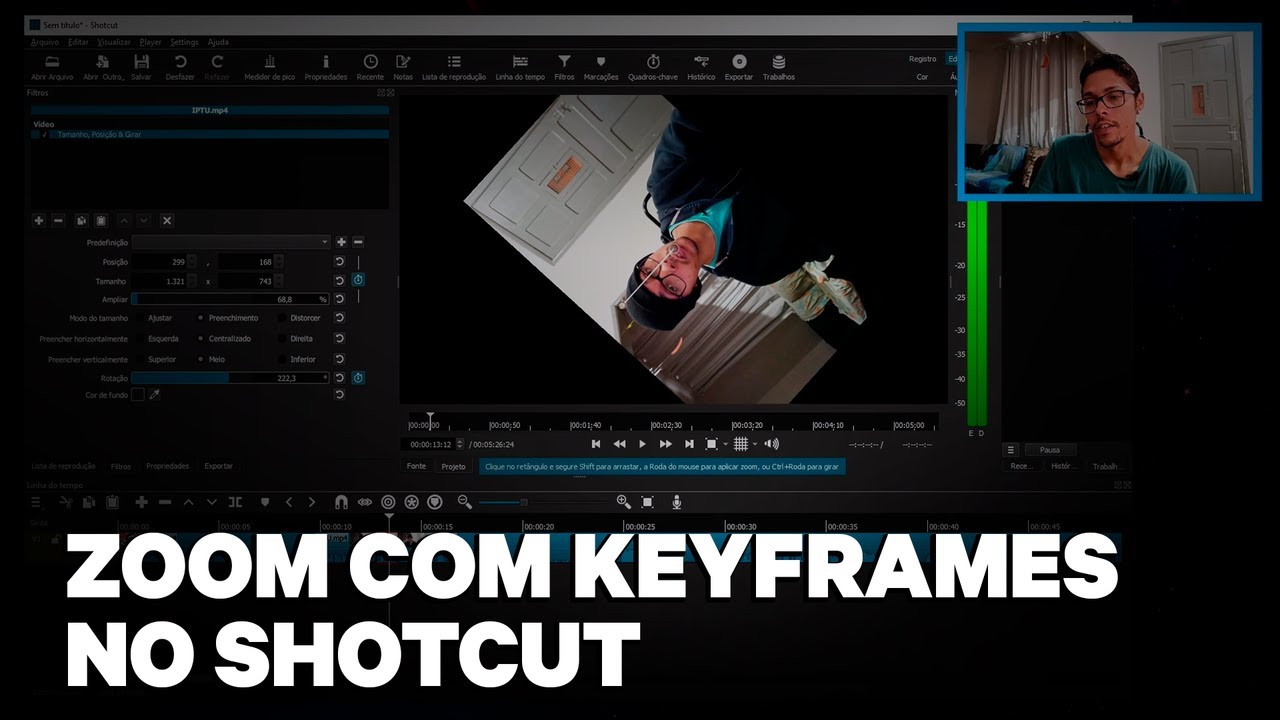Pick background color with eyedropper
Image resolution: width=1280 pixels, height=720 pixels.
pyautogui.click(x=155, y=395)
